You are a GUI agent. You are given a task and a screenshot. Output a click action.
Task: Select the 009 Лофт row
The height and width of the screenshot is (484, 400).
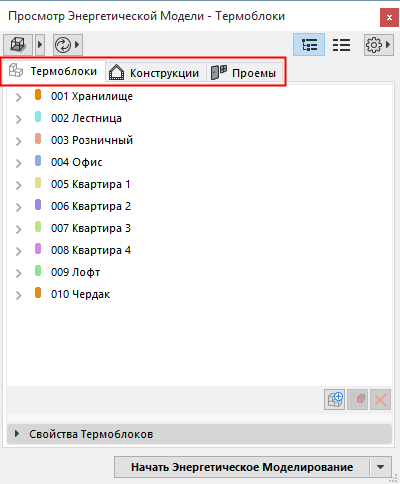199,272
